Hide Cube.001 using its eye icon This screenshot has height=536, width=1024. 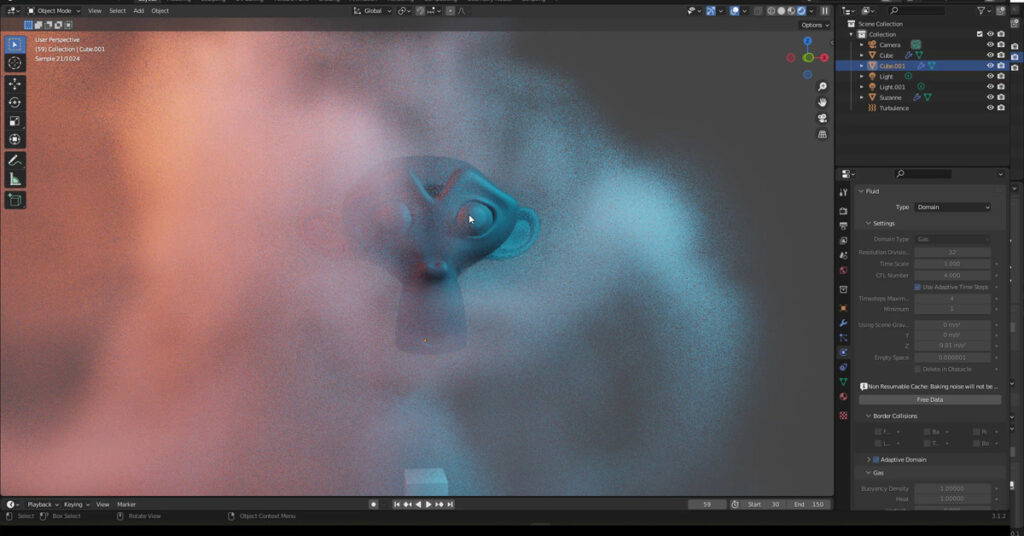990,66
